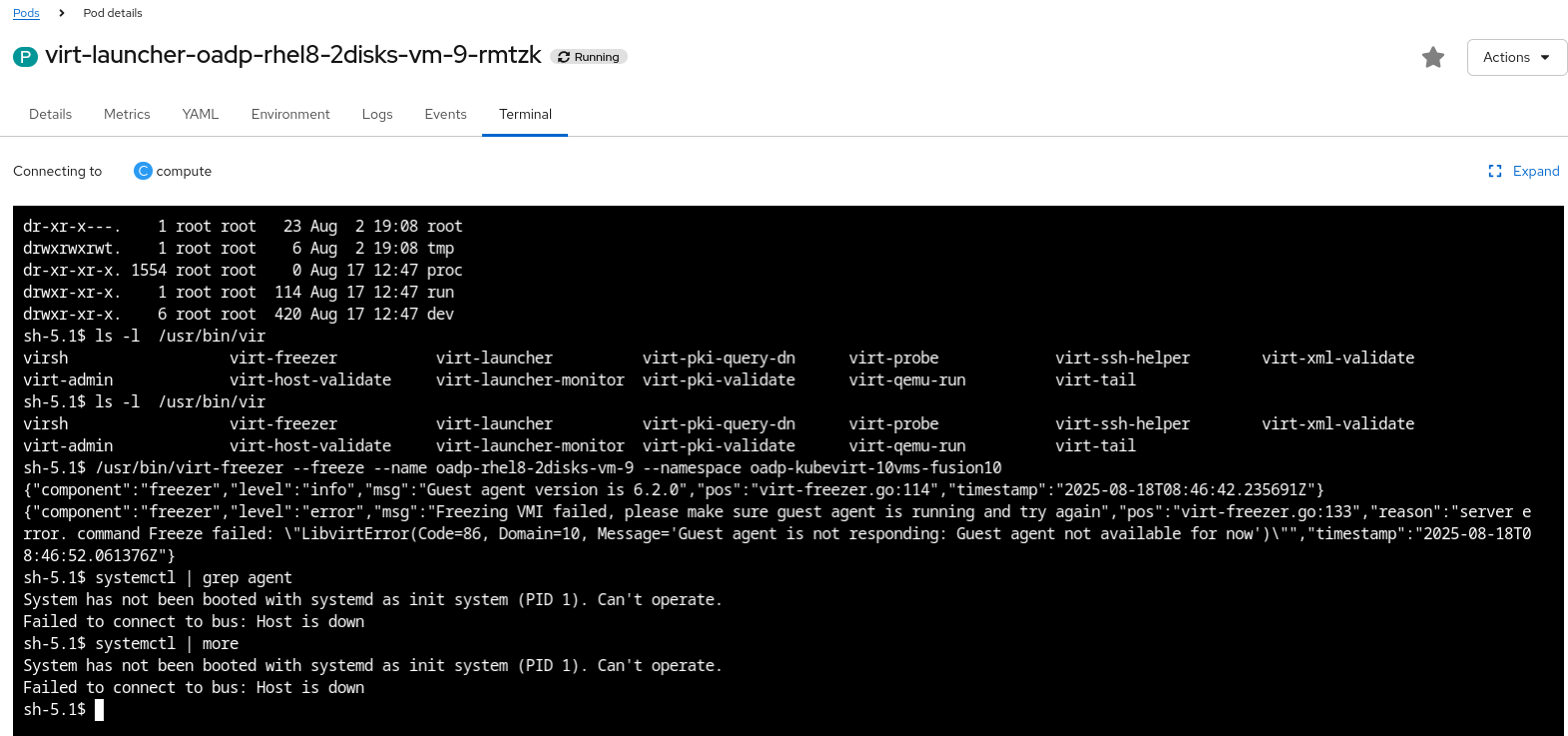1568x736 pixels.
Task: Click the Running status sync icon
Action: coord(564,58)
